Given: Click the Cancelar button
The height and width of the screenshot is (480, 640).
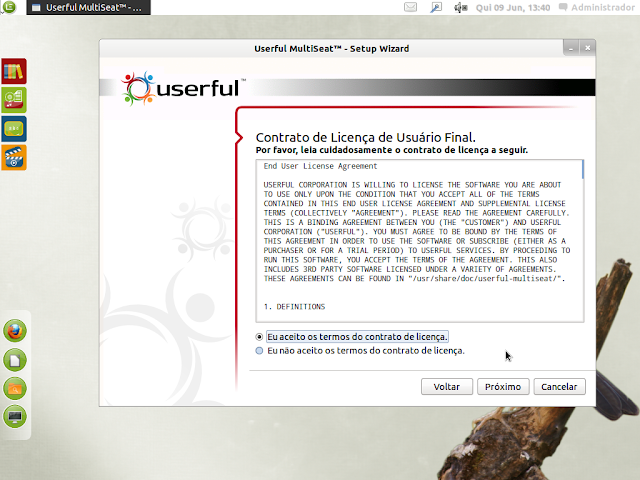Looking at the screenshot, I should click(x=559, y=387).
